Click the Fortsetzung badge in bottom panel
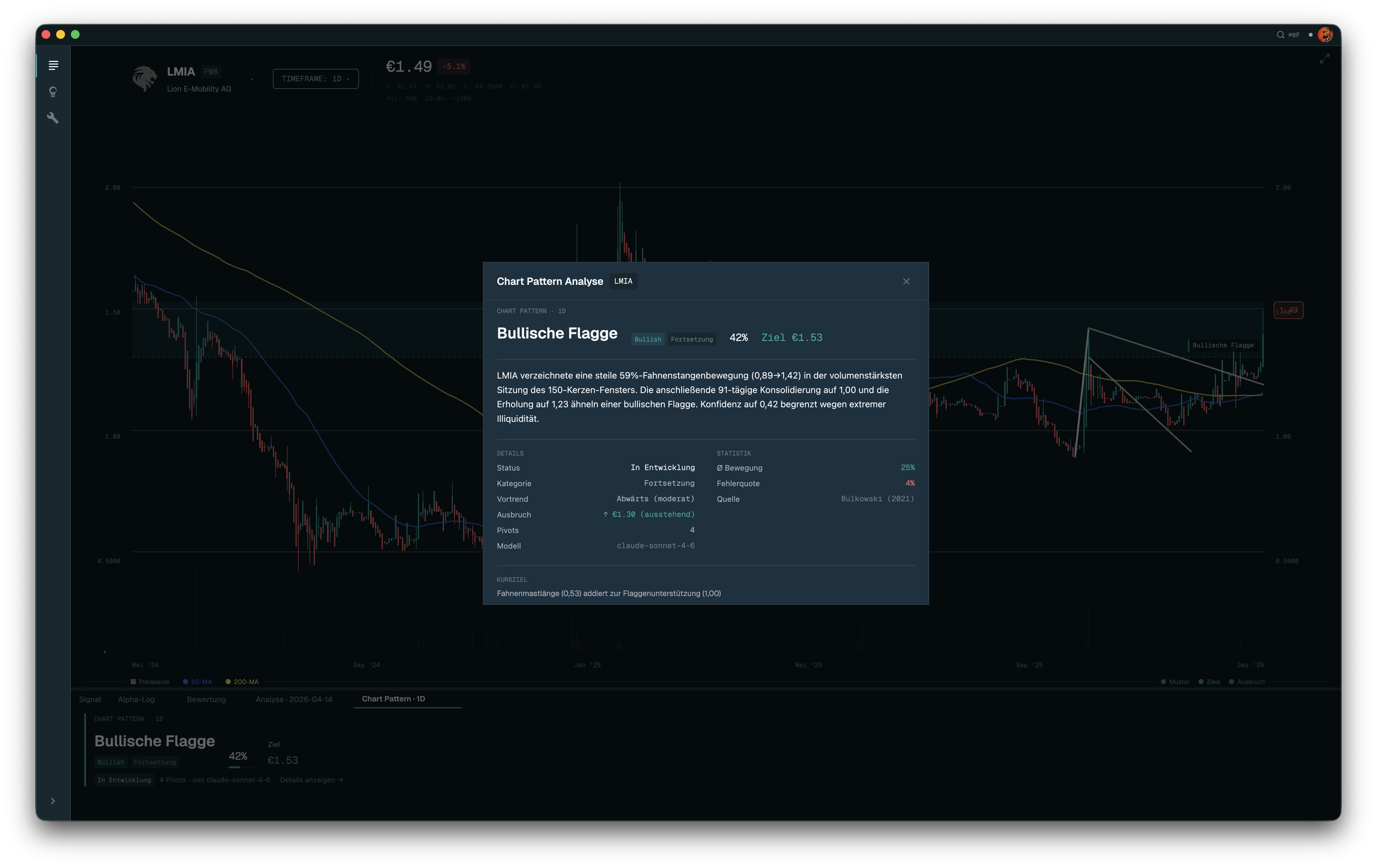Screen dimensions: 1377x868 pyautogui.click(x=155, y=762)
